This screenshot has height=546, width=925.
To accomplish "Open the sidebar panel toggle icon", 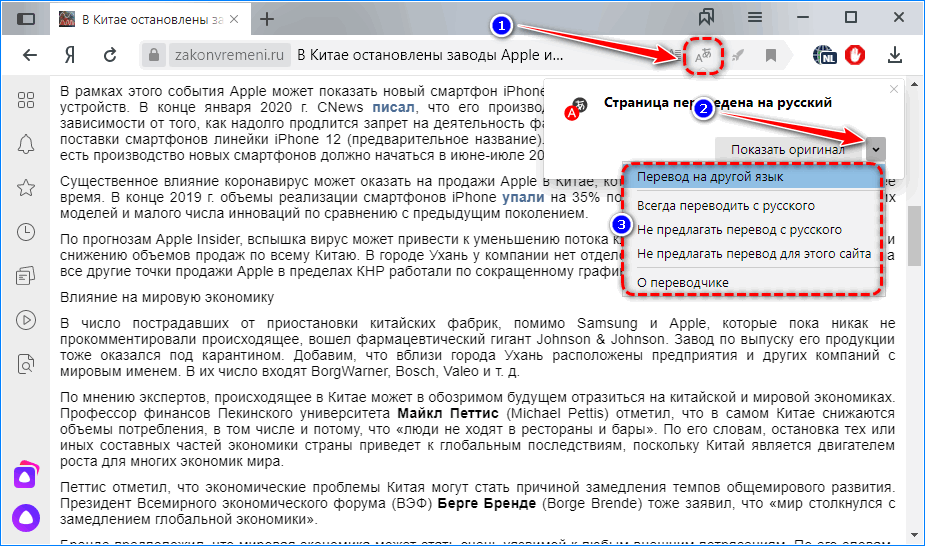I will (x=25, y=19).
